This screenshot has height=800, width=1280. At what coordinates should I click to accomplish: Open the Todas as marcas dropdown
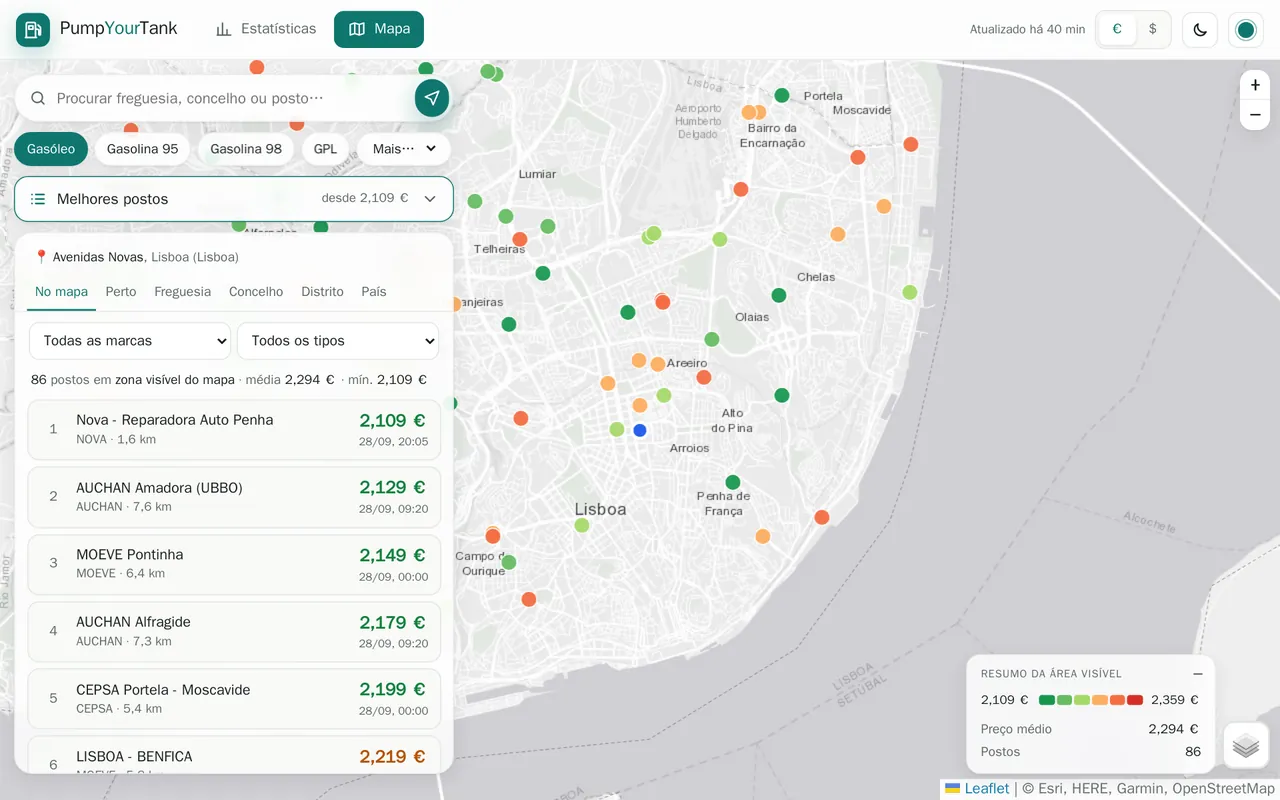[x=130, y=341]
